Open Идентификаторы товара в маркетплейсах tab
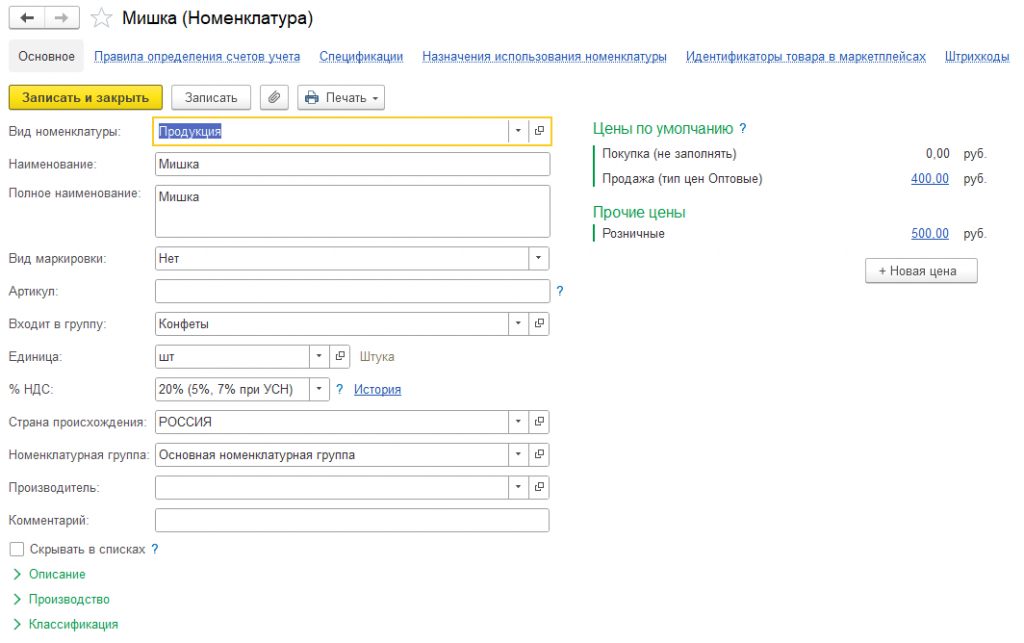Viewport: 1024px width, 643px height. coord(806,57)
